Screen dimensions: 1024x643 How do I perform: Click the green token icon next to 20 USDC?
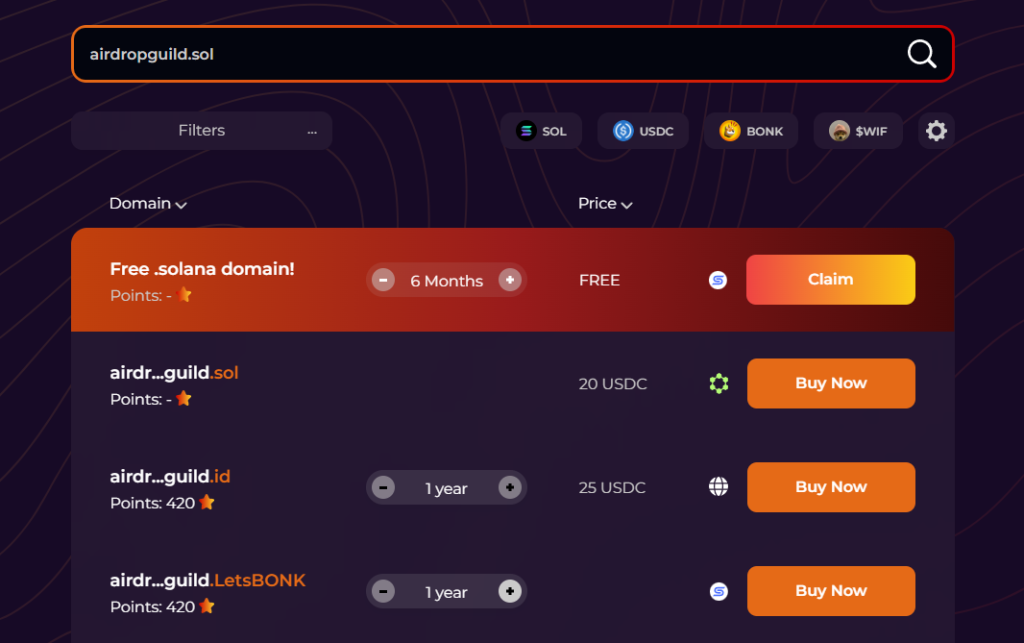718,383
